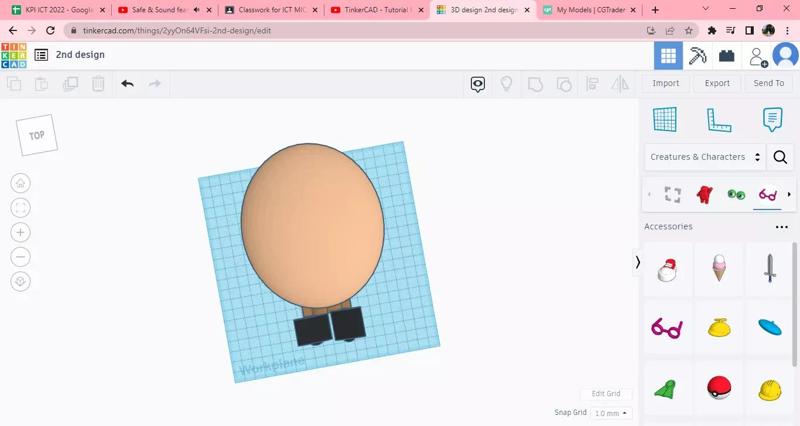Select the red Pokeball shape thumbnail
800x426 pixels.
click(718, 387)
